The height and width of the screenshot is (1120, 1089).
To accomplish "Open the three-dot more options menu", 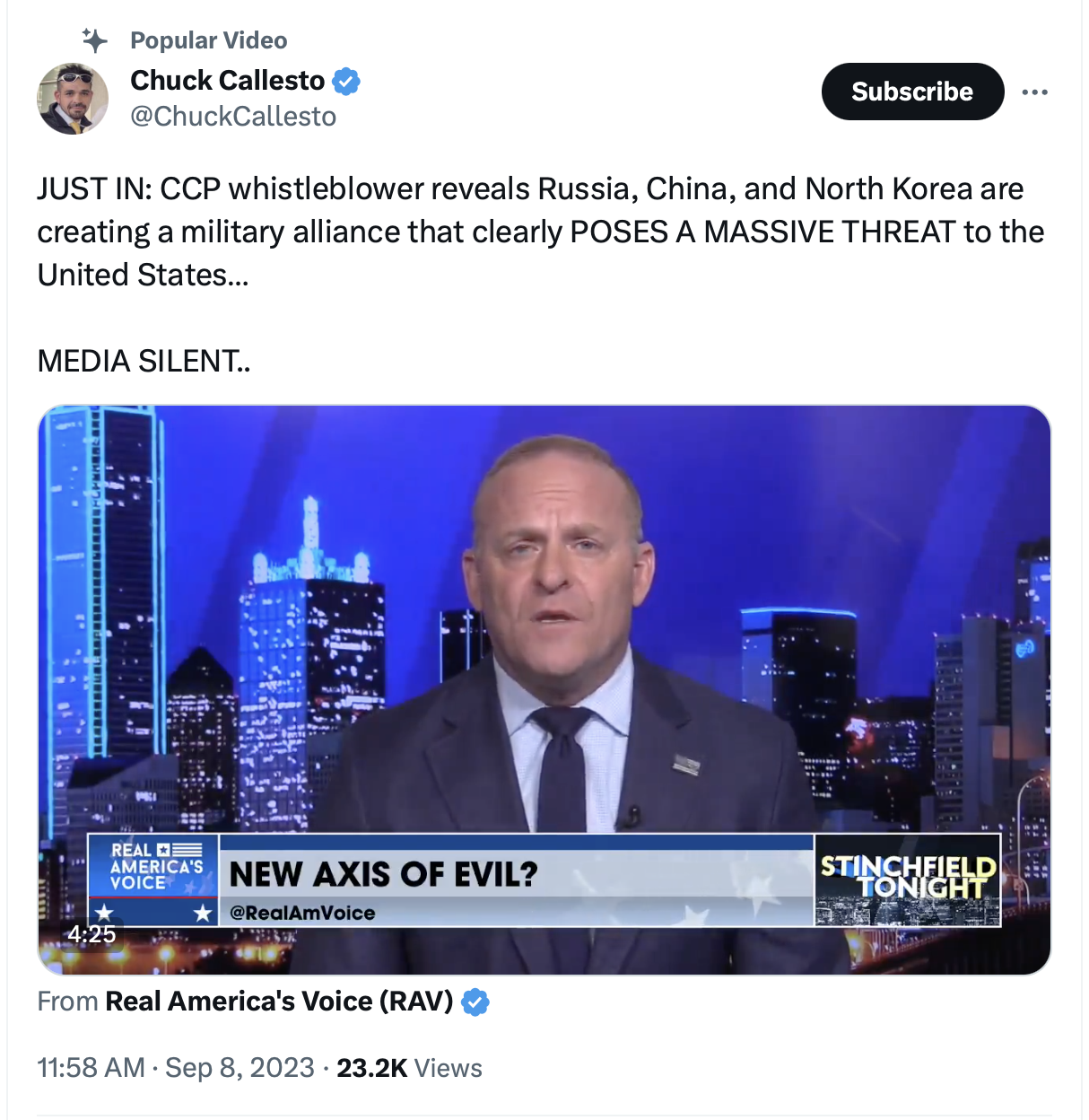I will (x=1034, y=92).
